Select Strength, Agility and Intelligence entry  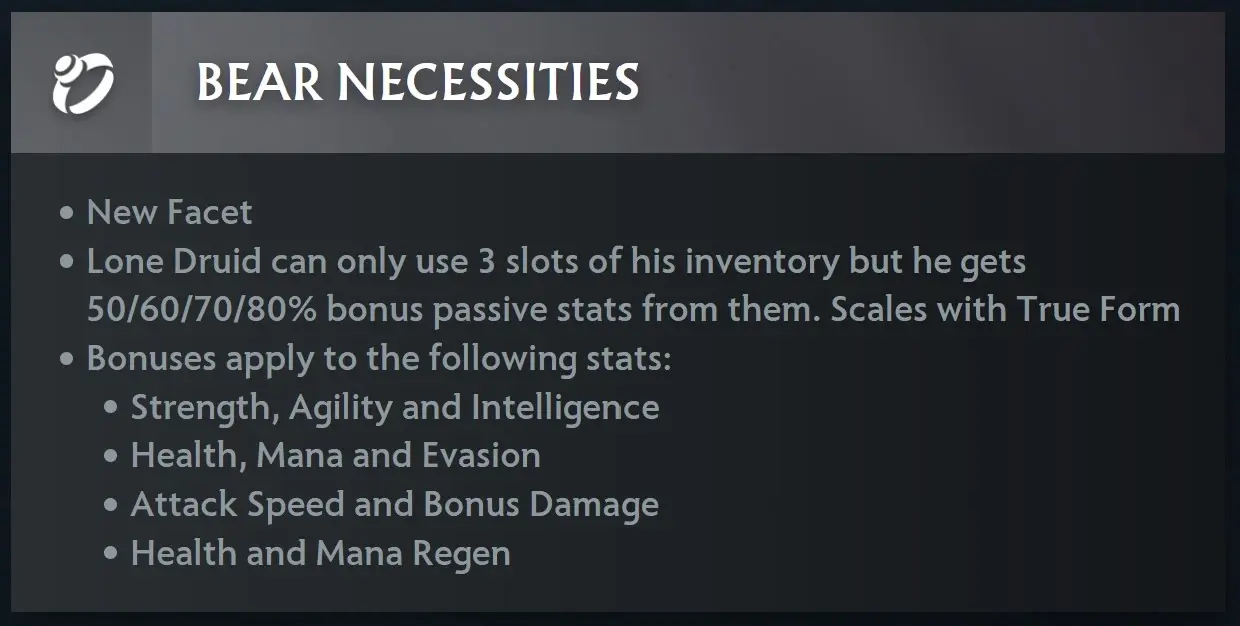coord(395,407)
